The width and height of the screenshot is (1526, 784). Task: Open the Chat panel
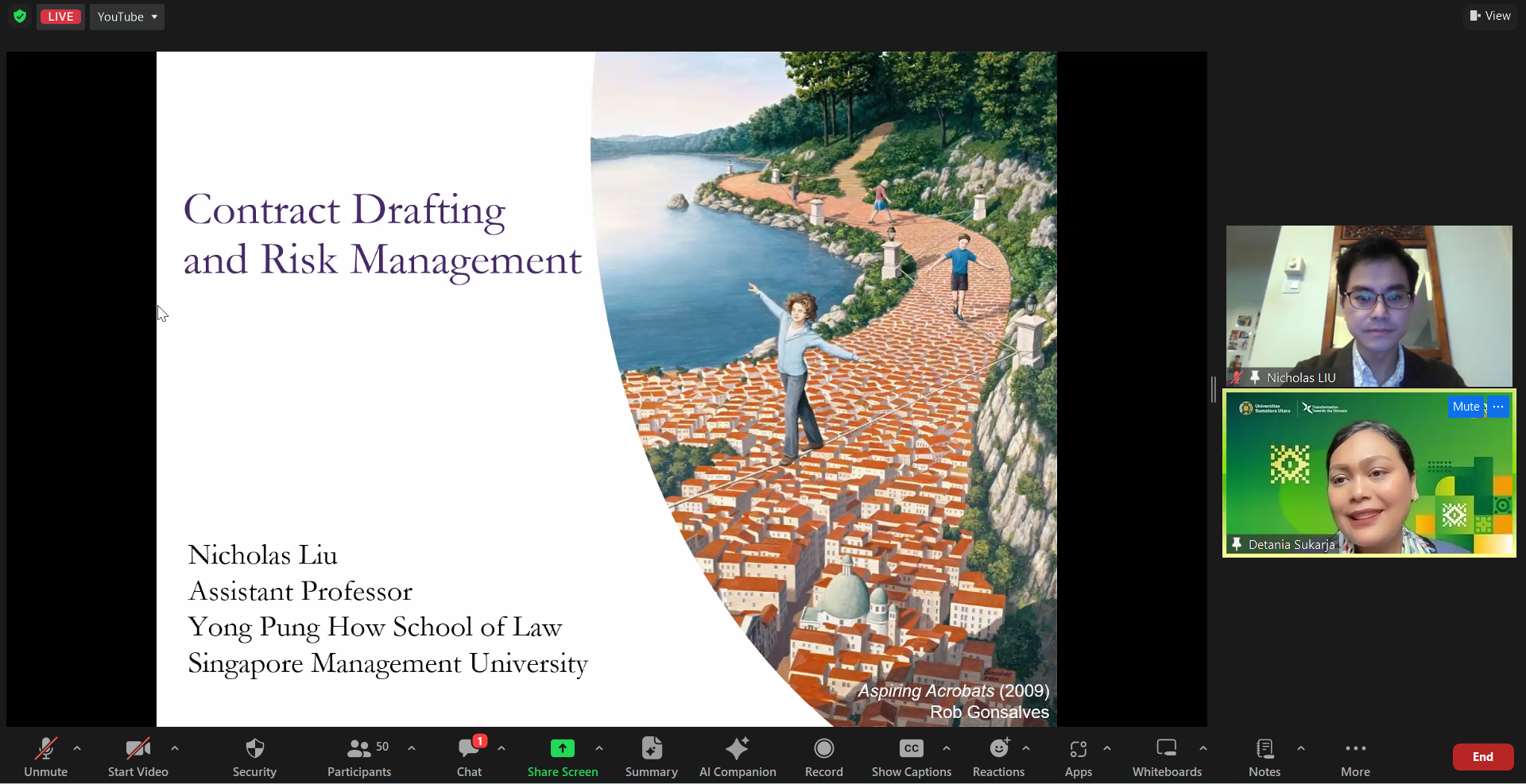(470, 757)
